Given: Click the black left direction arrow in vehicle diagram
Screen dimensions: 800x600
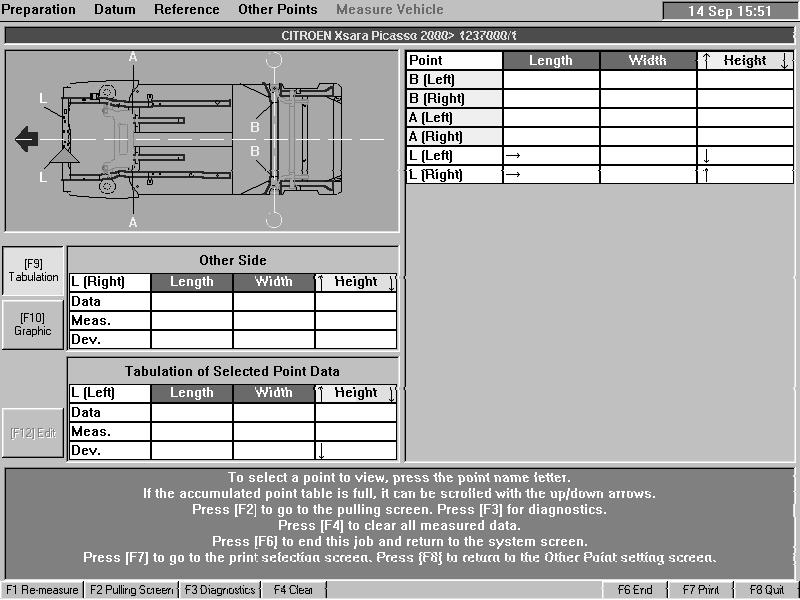Looking at the screenshot, I should tap(27, 139).
